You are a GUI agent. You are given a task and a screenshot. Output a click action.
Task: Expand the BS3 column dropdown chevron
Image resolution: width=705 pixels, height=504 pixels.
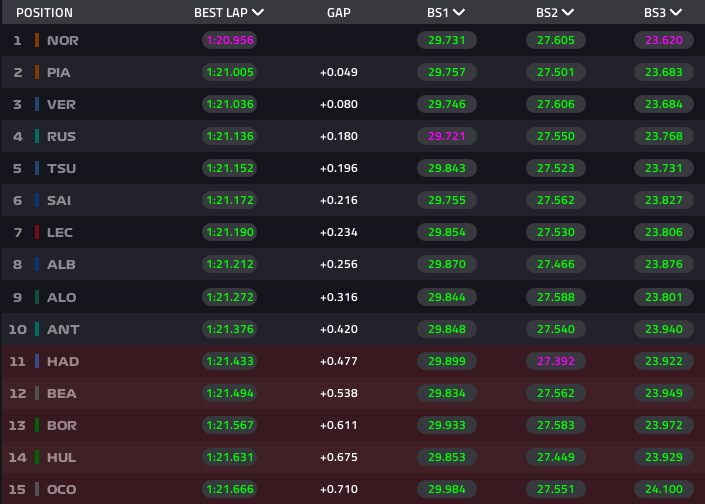676,13
